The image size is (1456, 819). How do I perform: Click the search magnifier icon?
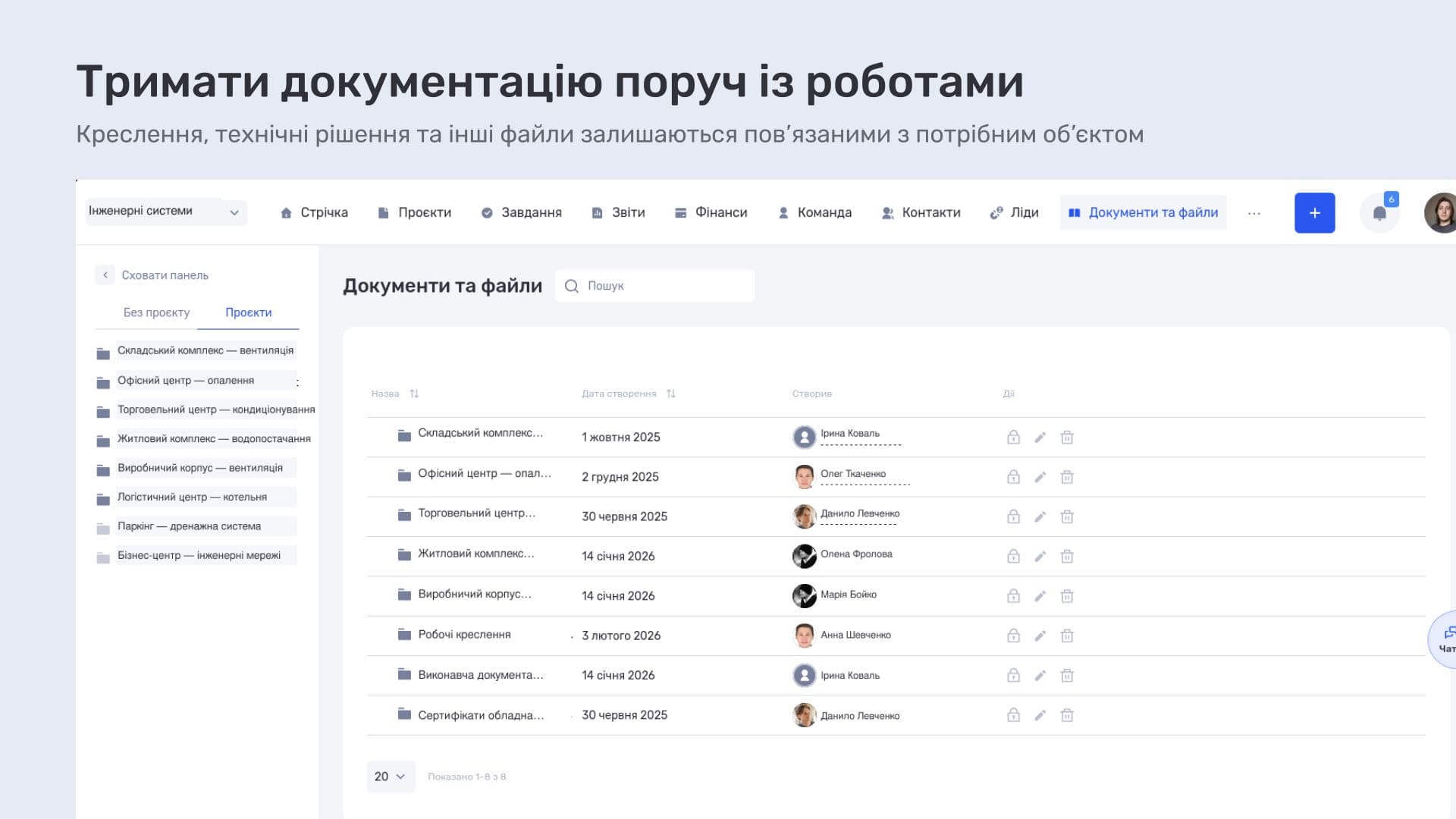(572, 286)
